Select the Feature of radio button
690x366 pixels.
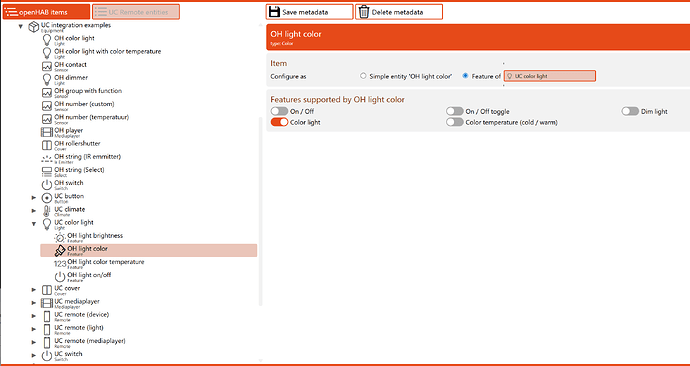[x=465, y=76]
